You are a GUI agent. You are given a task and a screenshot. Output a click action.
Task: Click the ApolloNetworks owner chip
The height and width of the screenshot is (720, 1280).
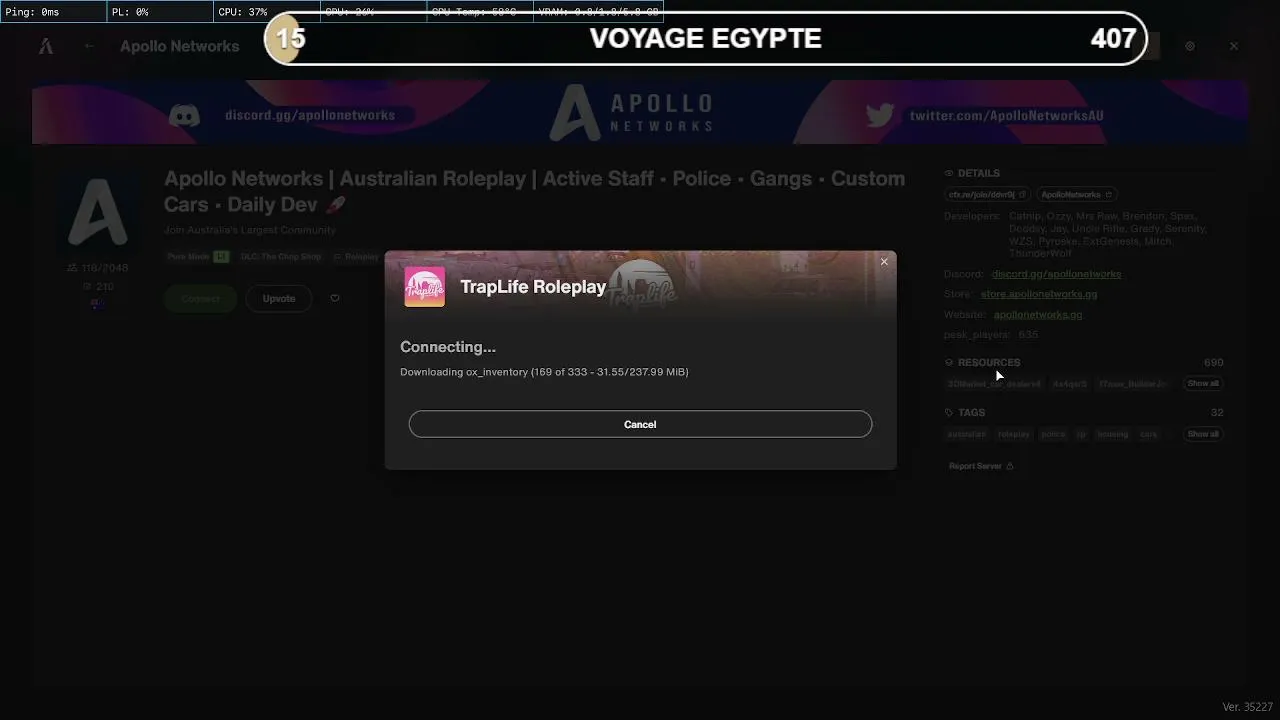[x=1076, y=194]
